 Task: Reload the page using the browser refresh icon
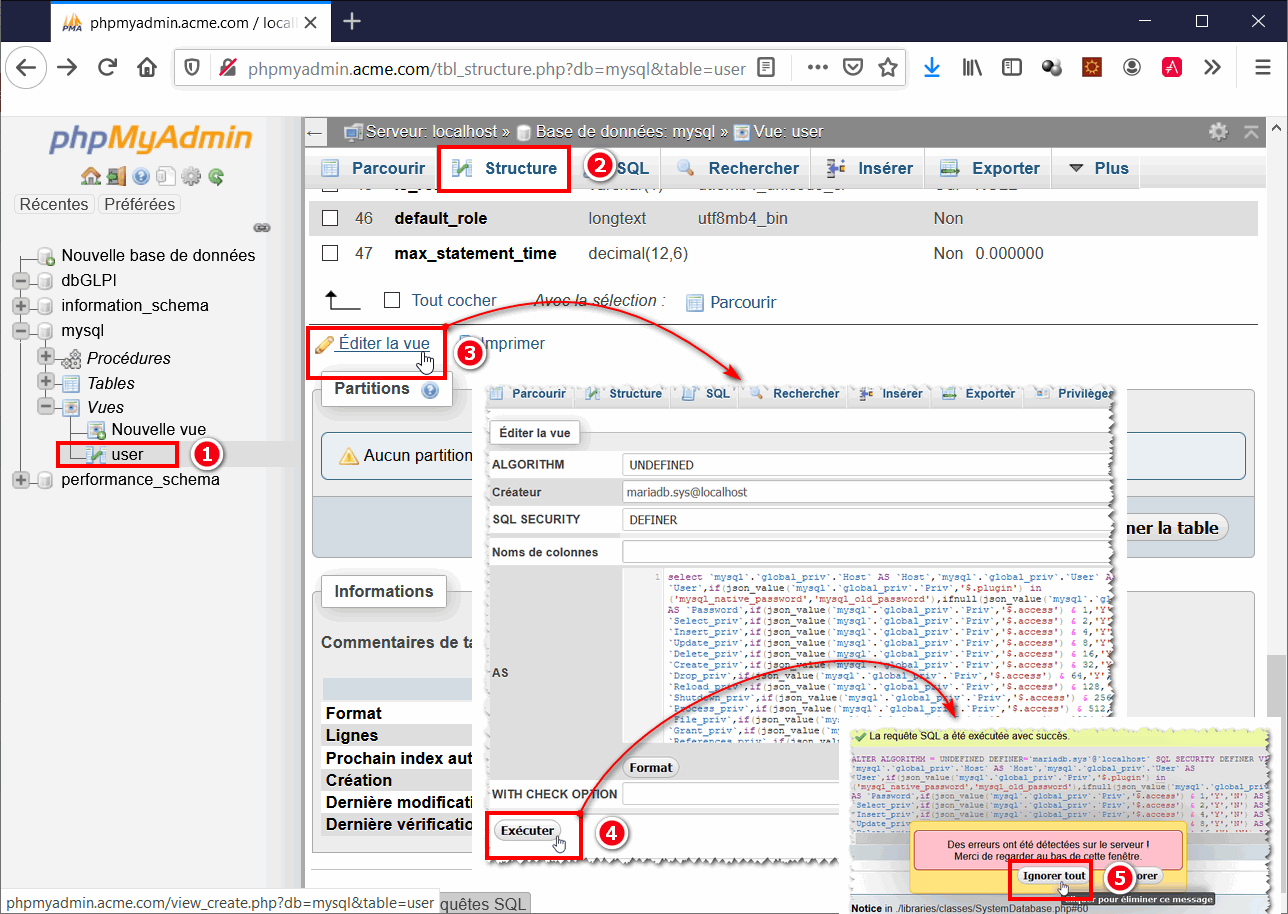[107, 67]
